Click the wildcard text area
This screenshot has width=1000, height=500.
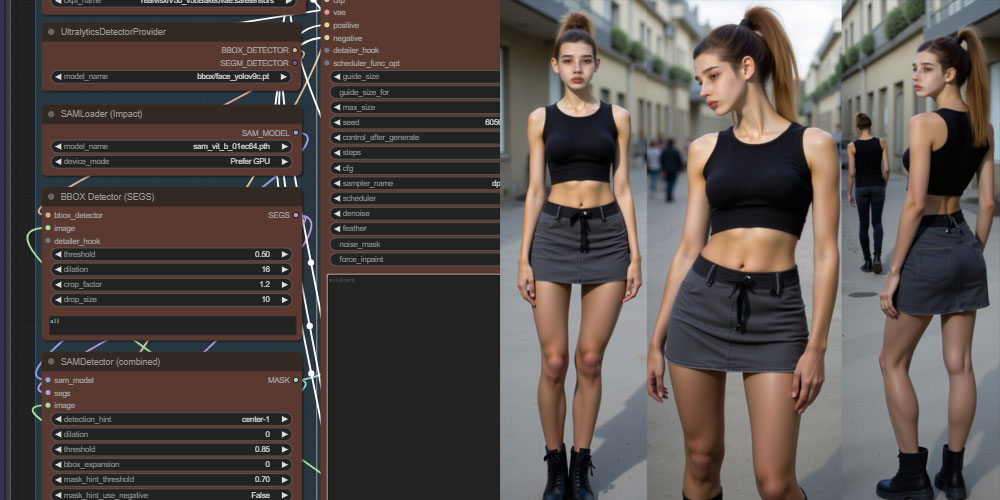pos(413,387)
